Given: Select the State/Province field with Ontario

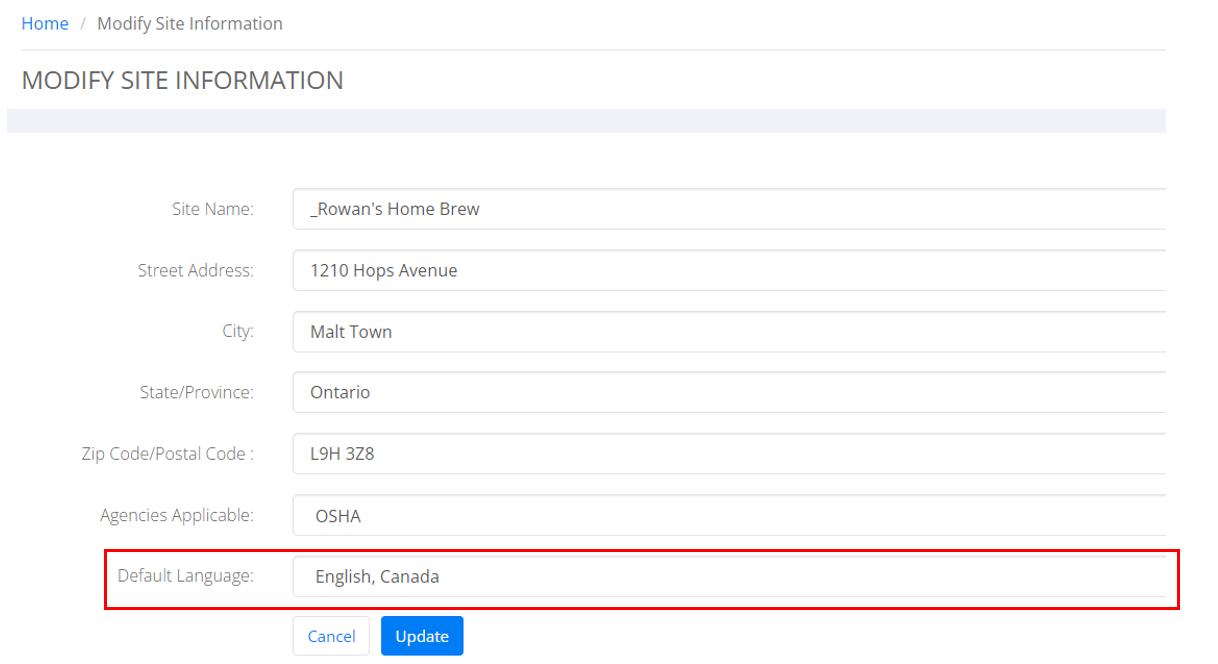Looking at the screenshot, I should tap(729, 392).
